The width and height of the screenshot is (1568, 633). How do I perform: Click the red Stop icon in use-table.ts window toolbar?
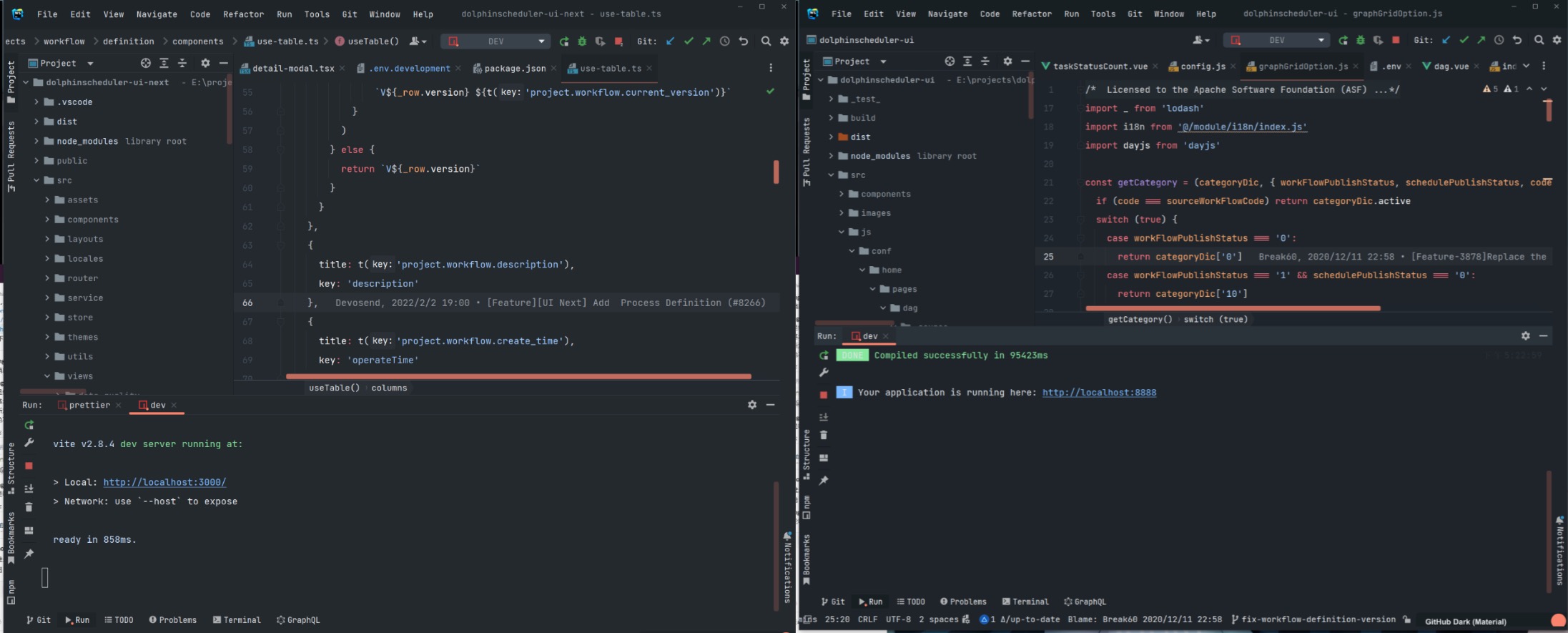click(618, 41)
